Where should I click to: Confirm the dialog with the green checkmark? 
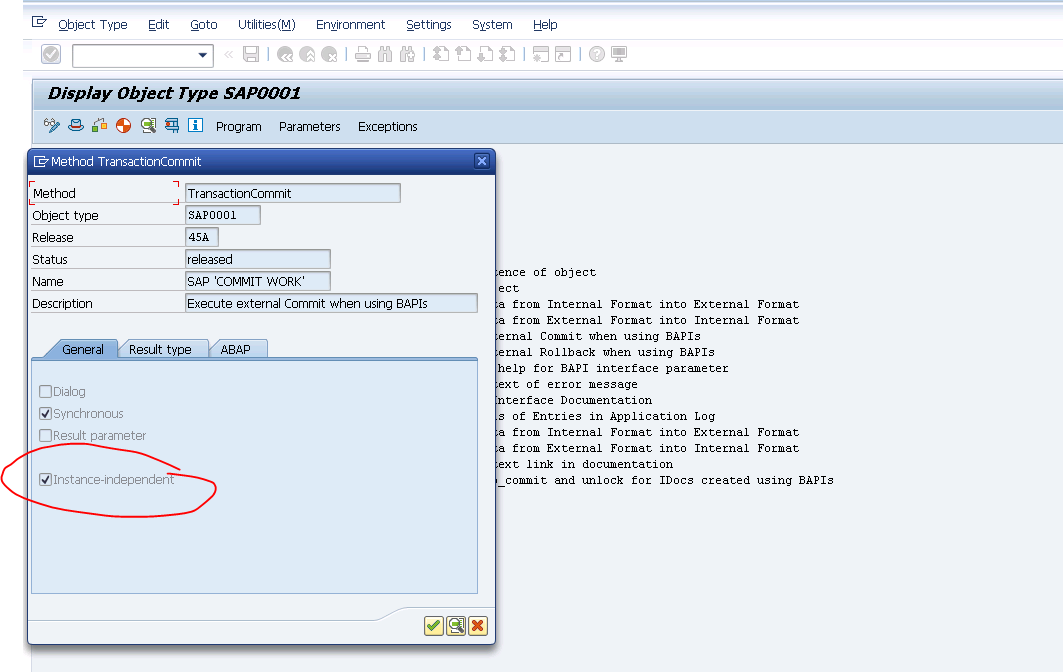[x=433, y=625]
